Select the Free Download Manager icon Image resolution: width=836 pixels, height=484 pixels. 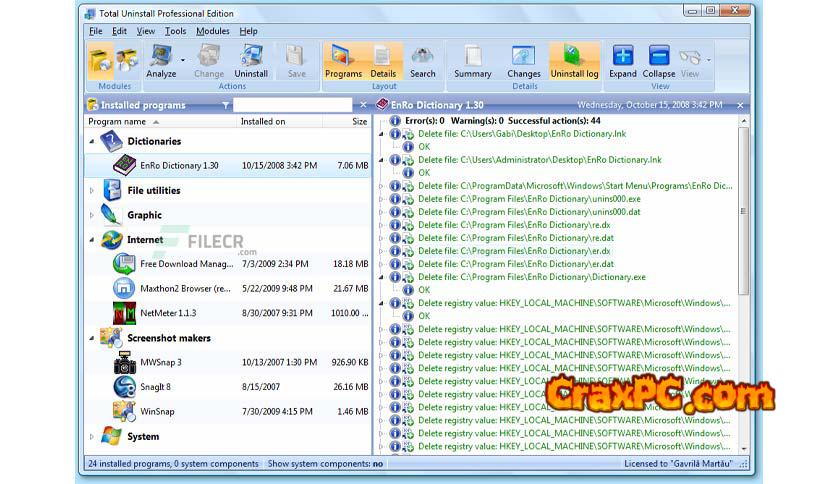(x=124, y=264)
